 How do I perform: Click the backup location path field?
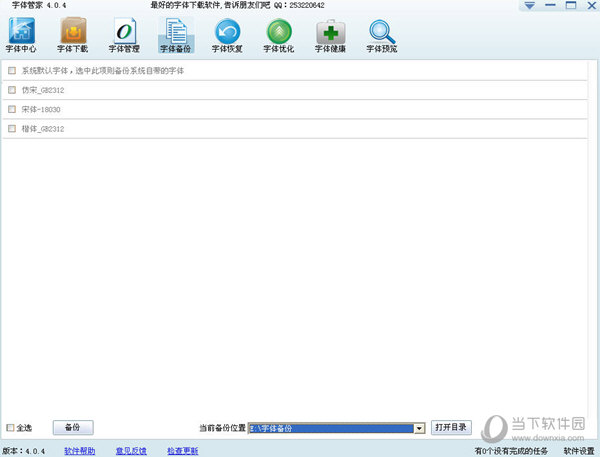[331, 428]
